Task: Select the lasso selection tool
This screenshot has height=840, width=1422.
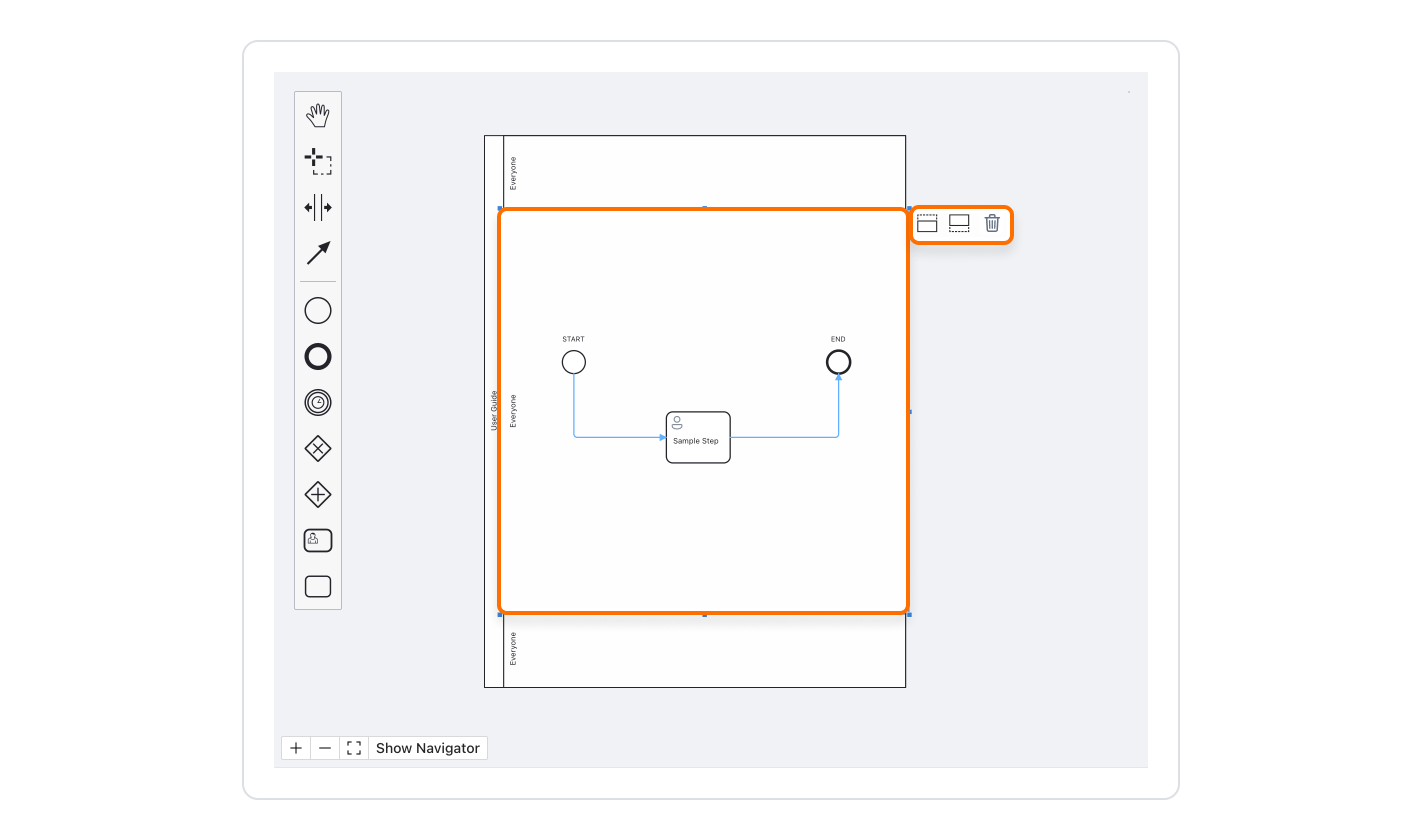Action: click(x=318, y=162)
